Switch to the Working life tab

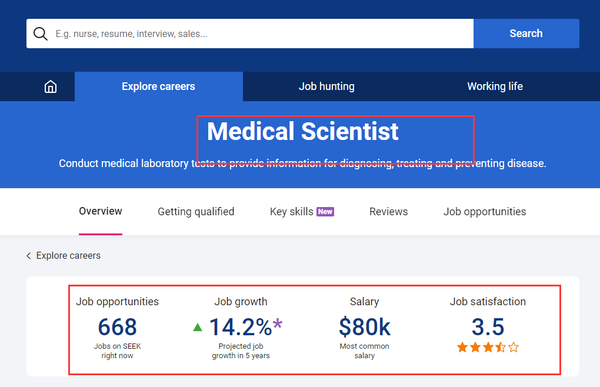tap(495, 87)
